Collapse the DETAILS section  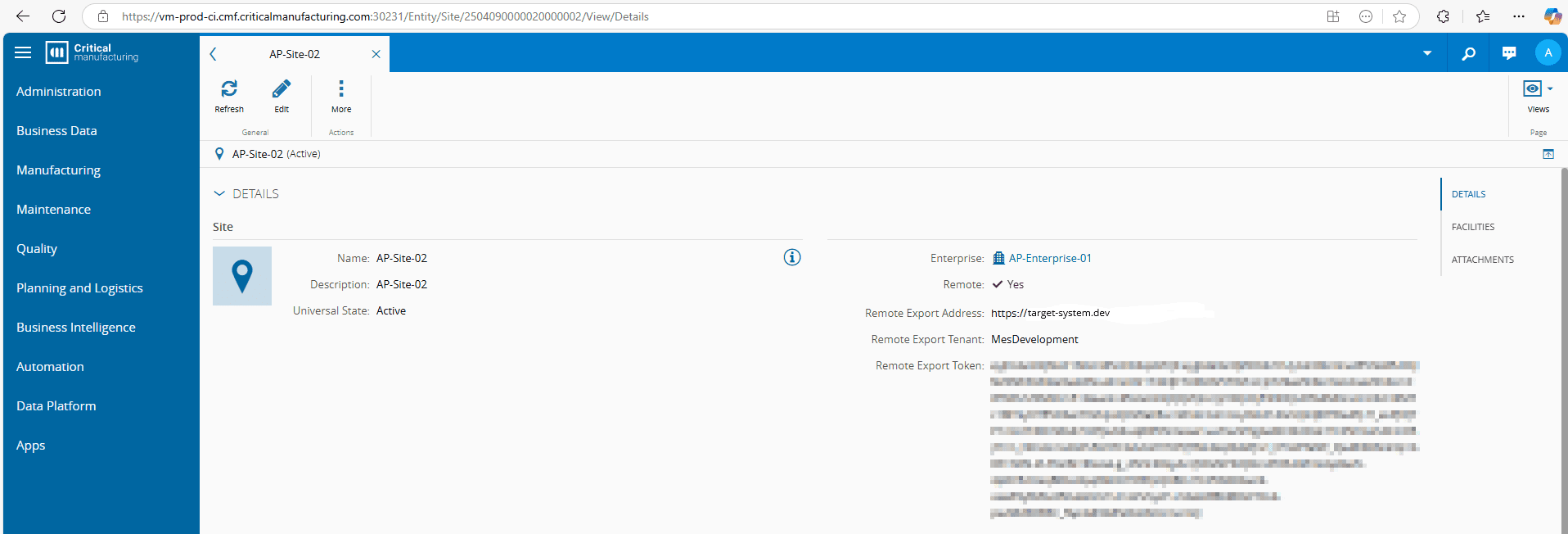(219, 194)
